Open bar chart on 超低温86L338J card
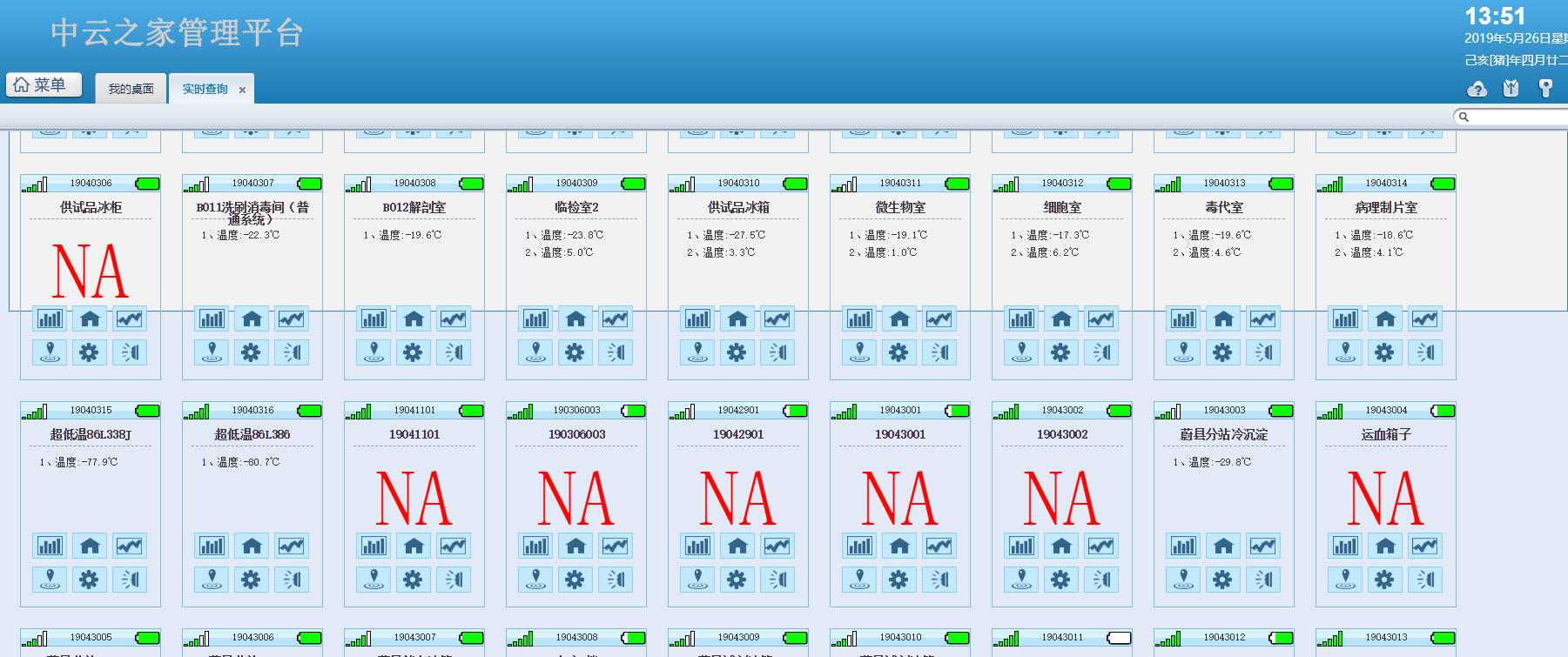Image resolution: width=1568 pixels, height=657 pixels. (x=50, y=546)
